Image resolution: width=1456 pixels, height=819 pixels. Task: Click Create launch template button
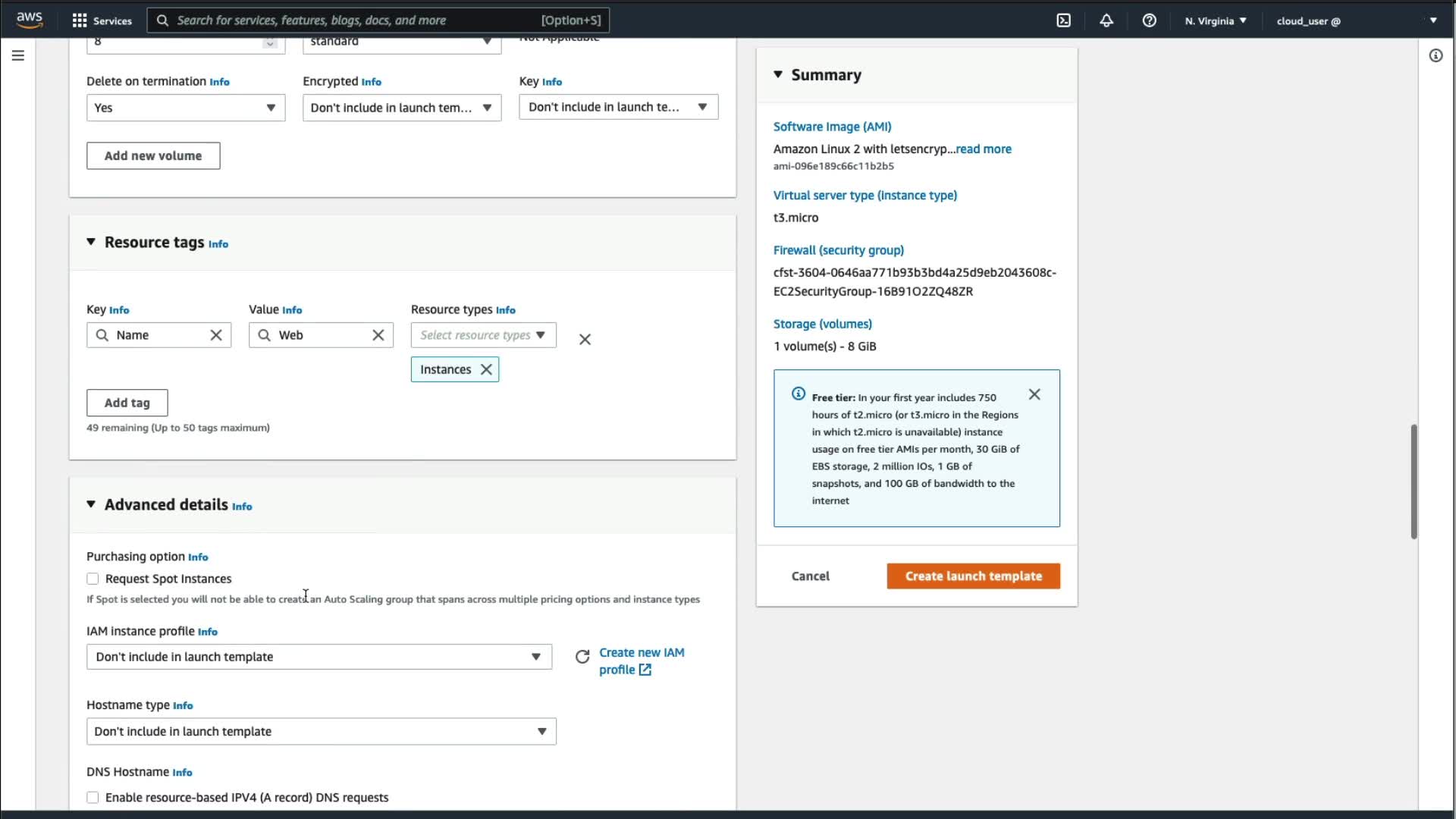click(x=973, y=576)
